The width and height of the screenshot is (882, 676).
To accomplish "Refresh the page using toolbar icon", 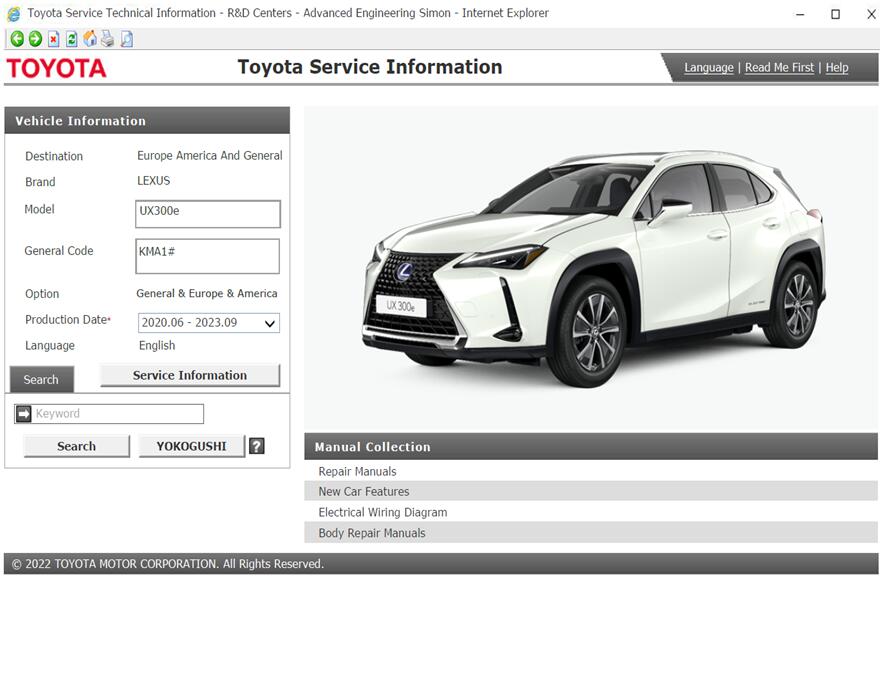I will coord(71,39).
